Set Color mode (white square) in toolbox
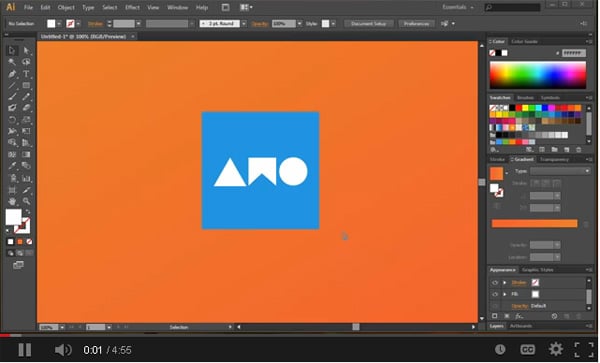The image size is (600, 363). point(10,242)
